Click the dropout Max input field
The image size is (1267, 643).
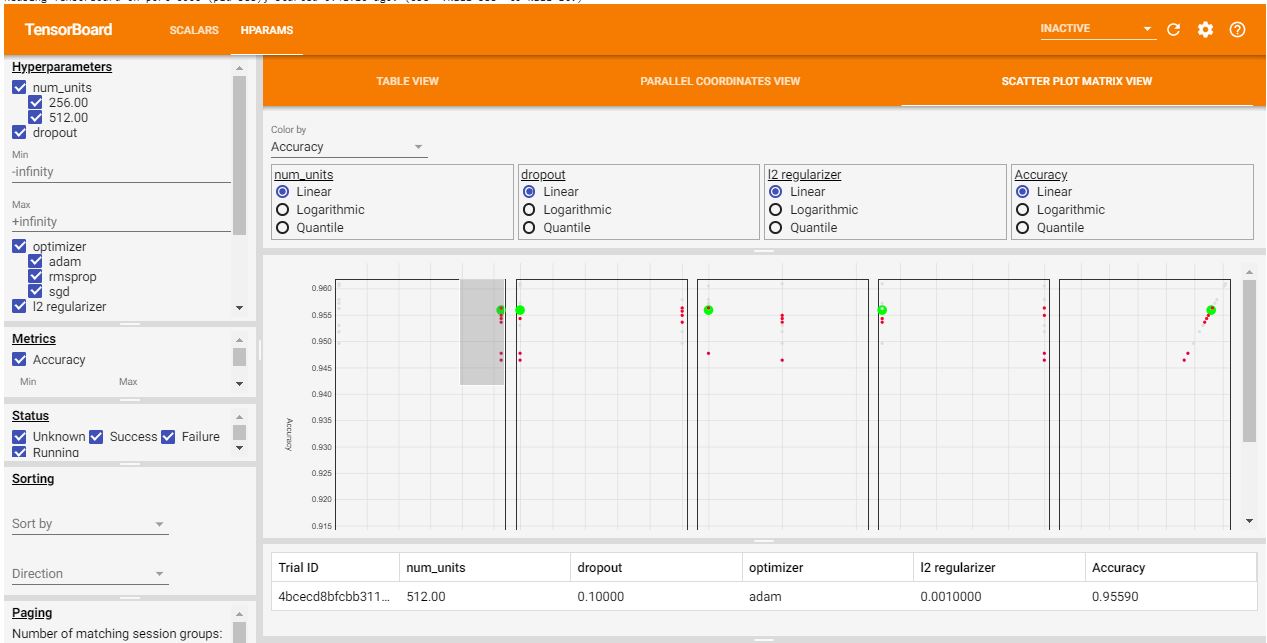[x=121, y=222]
